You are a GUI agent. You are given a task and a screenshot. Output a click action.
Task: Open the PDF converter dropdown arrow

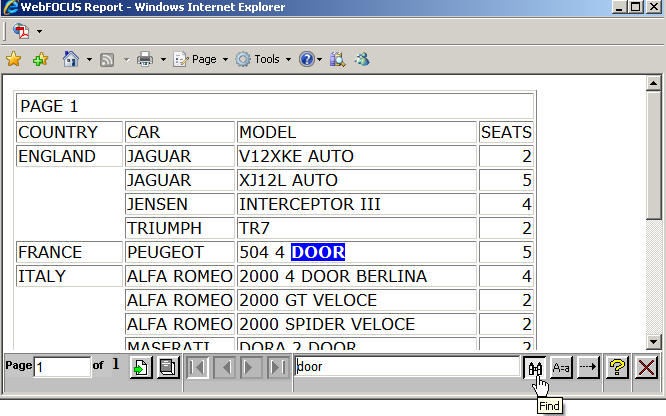40,31
